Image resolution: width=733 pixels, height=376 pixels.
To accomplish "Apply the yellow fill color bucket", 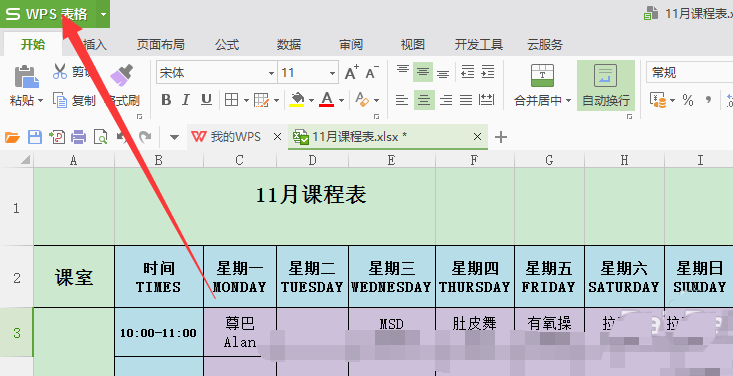I will point(297,100).
